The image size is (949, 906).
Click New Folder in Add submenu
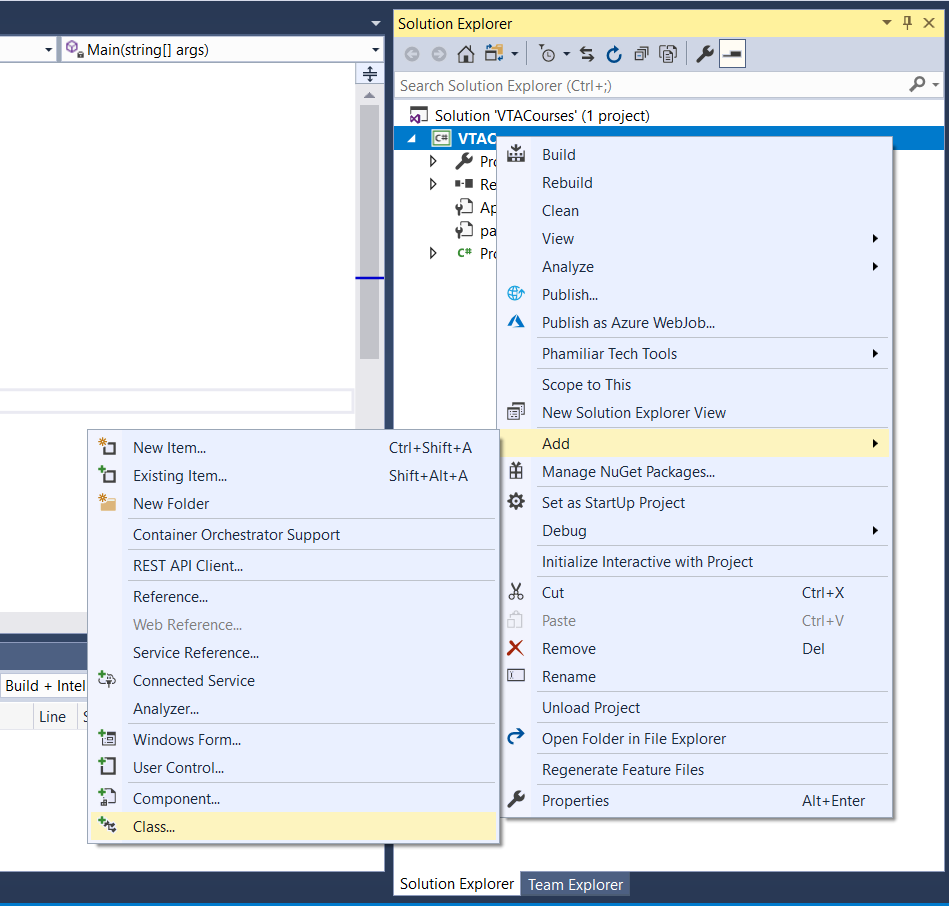tap(294, 504)
